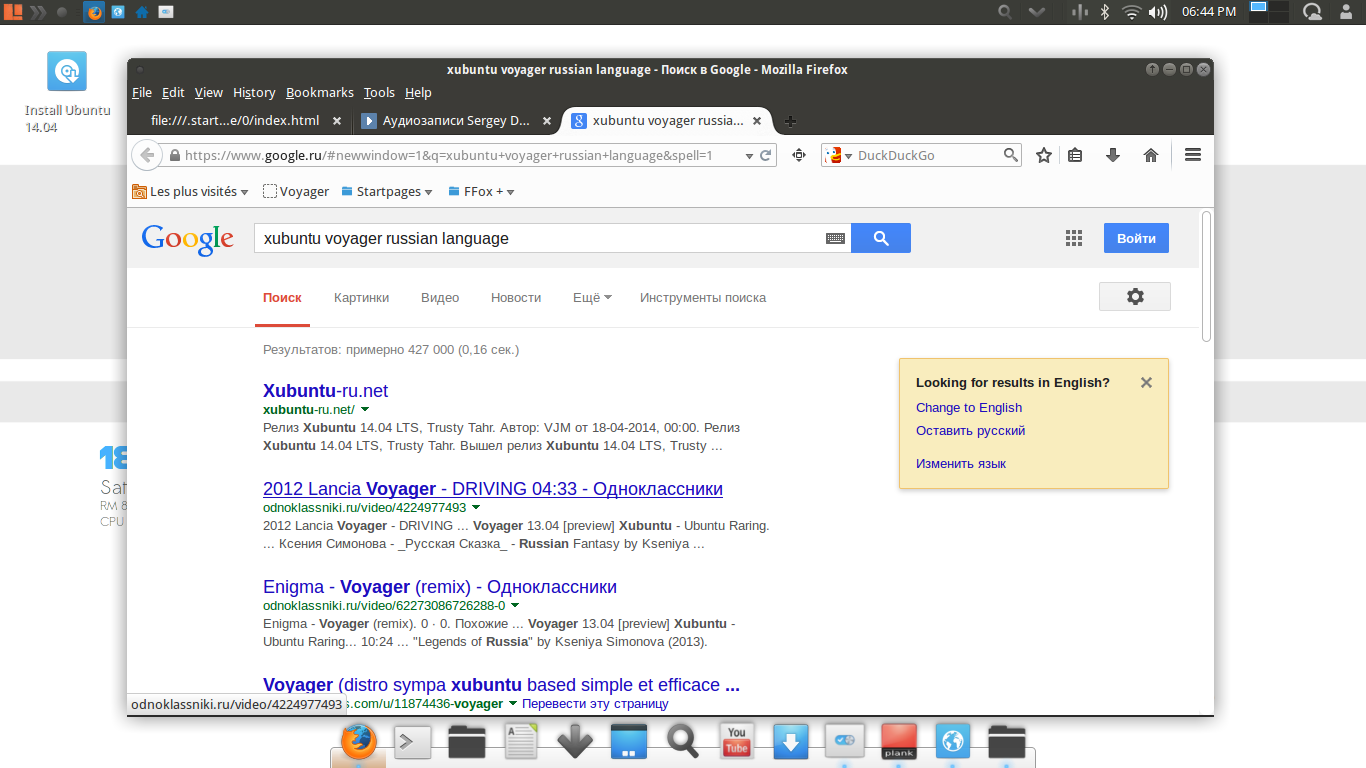
Task: Open blue globe browser icon in dock
Action: coord(953,742)
